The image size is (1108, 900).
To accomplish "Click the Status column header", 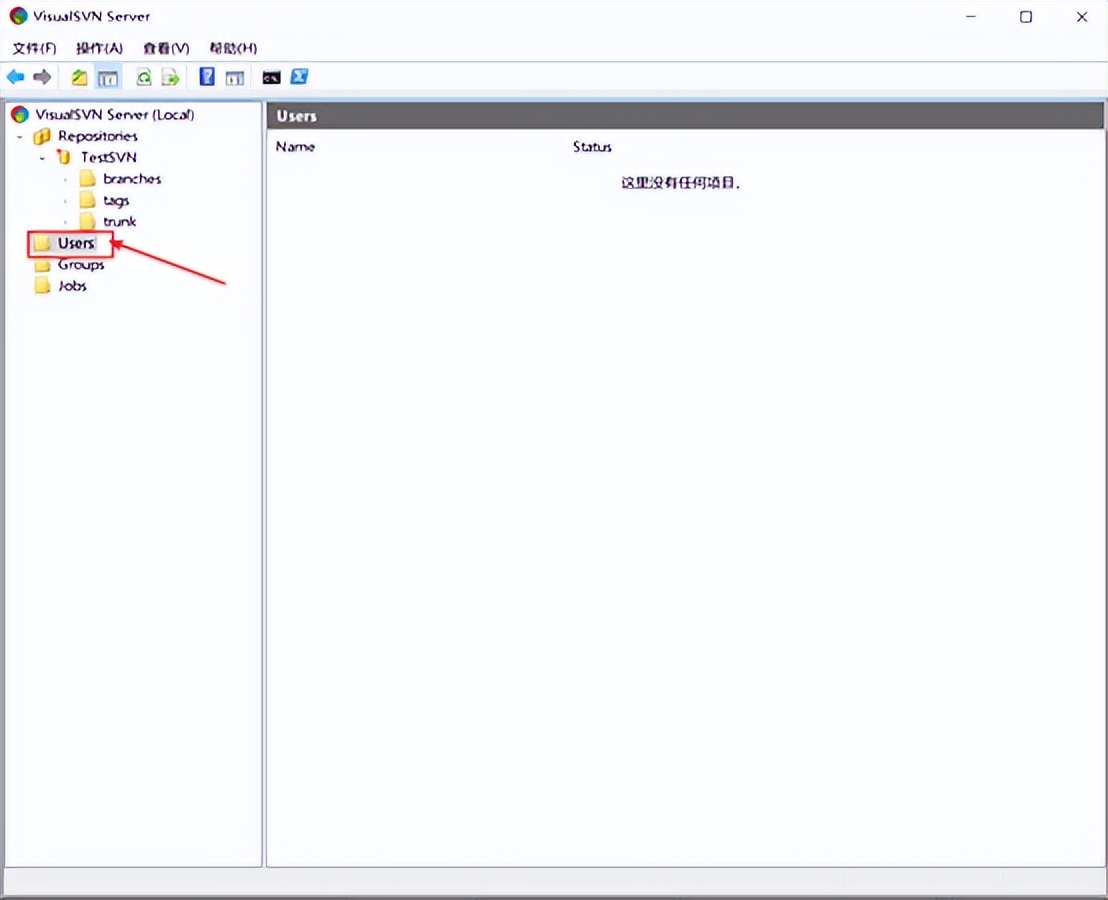I will 592,147.
